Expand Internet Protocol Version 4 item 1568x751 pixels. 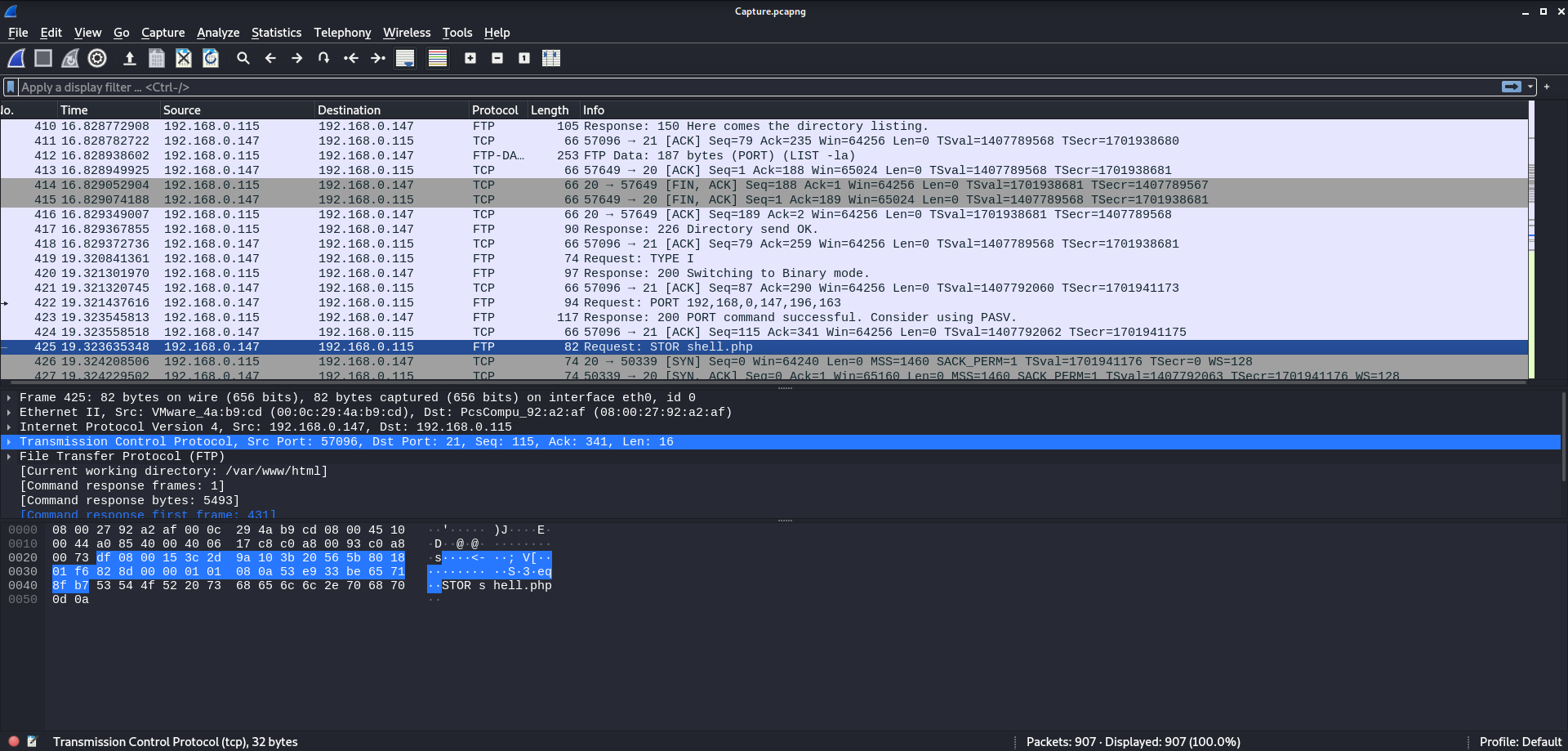click(x=9, y=427)
